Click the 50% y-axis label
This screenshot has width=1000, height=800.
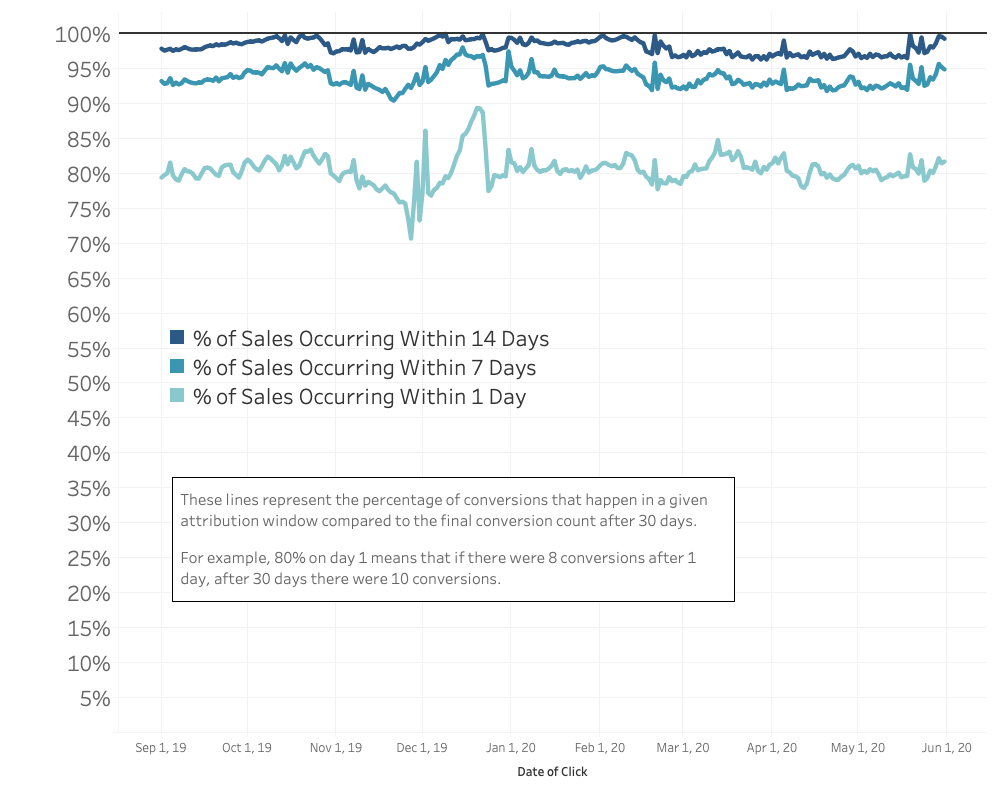pyautogui.click(x=87, y=383)
